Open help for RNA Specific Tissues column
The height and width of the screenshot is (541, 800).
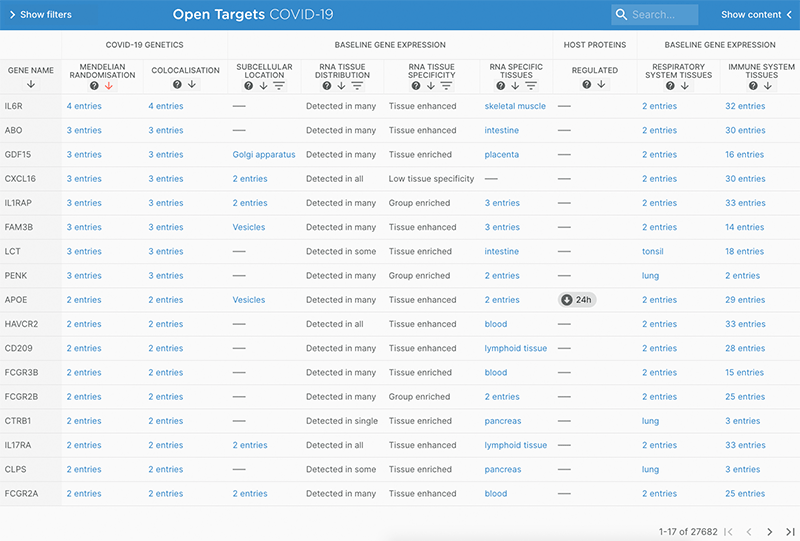[501, 86]
